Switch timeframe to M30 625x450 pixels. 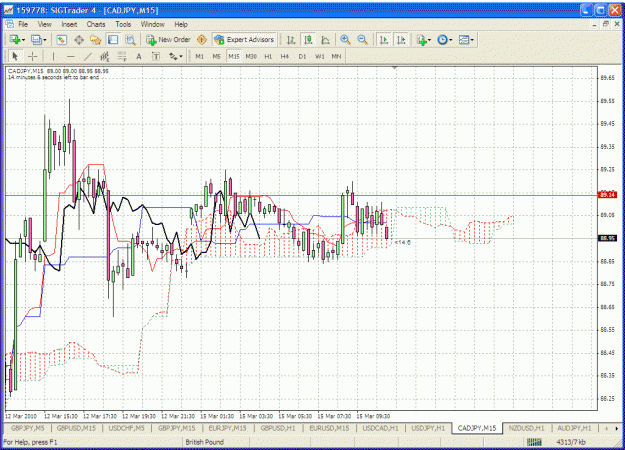point(251,57)
